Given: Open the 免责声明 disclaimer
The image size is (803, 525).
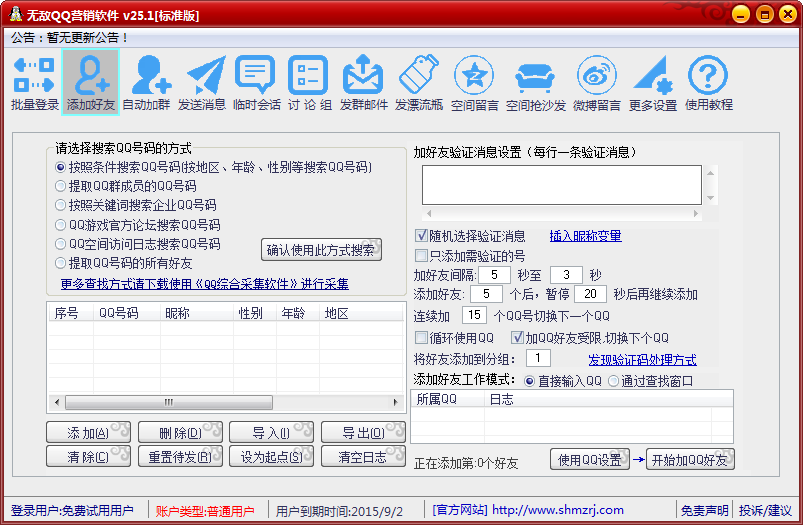Looking at the screenshot, I should 704,511.
